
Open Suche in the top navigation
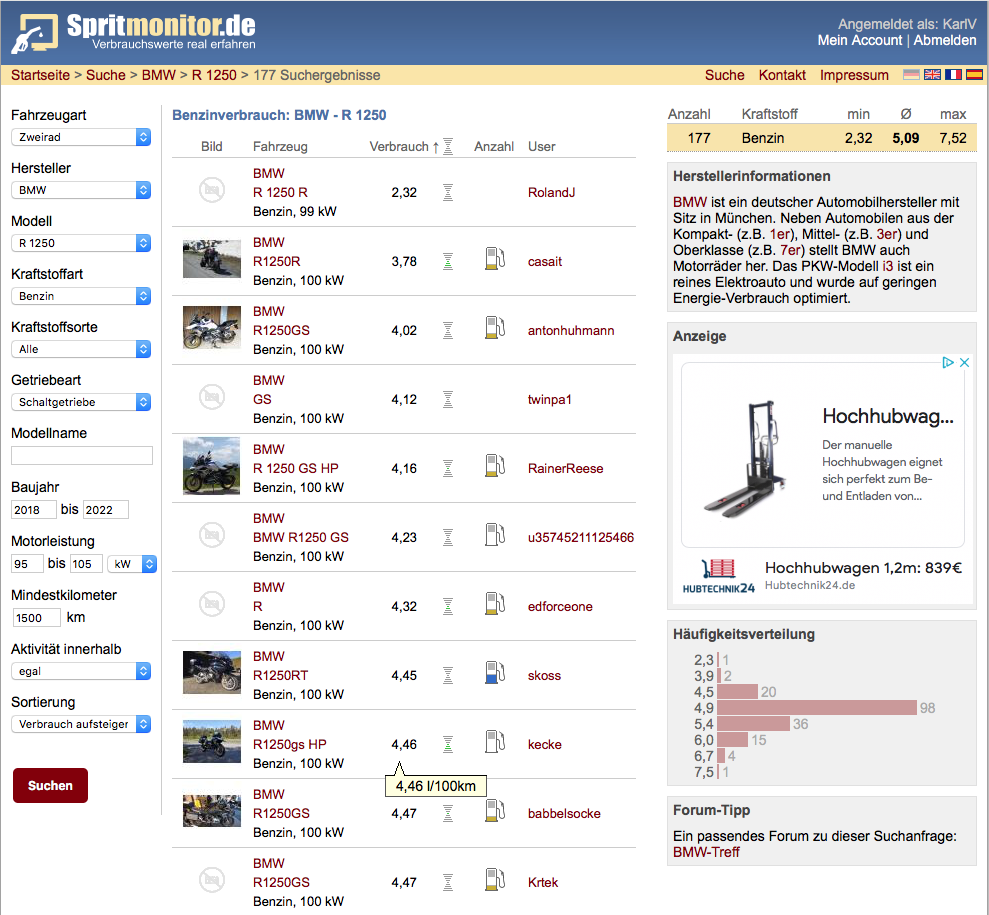[724, 75]
